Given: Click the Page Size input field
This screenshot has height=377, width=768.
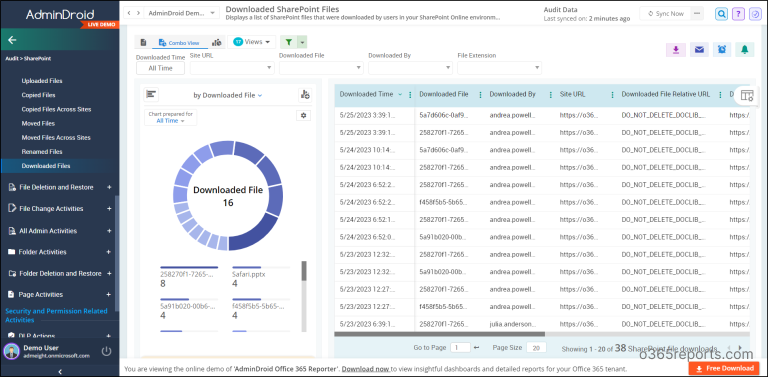Looking at the screenshot, I should click(x=536, y=348).
